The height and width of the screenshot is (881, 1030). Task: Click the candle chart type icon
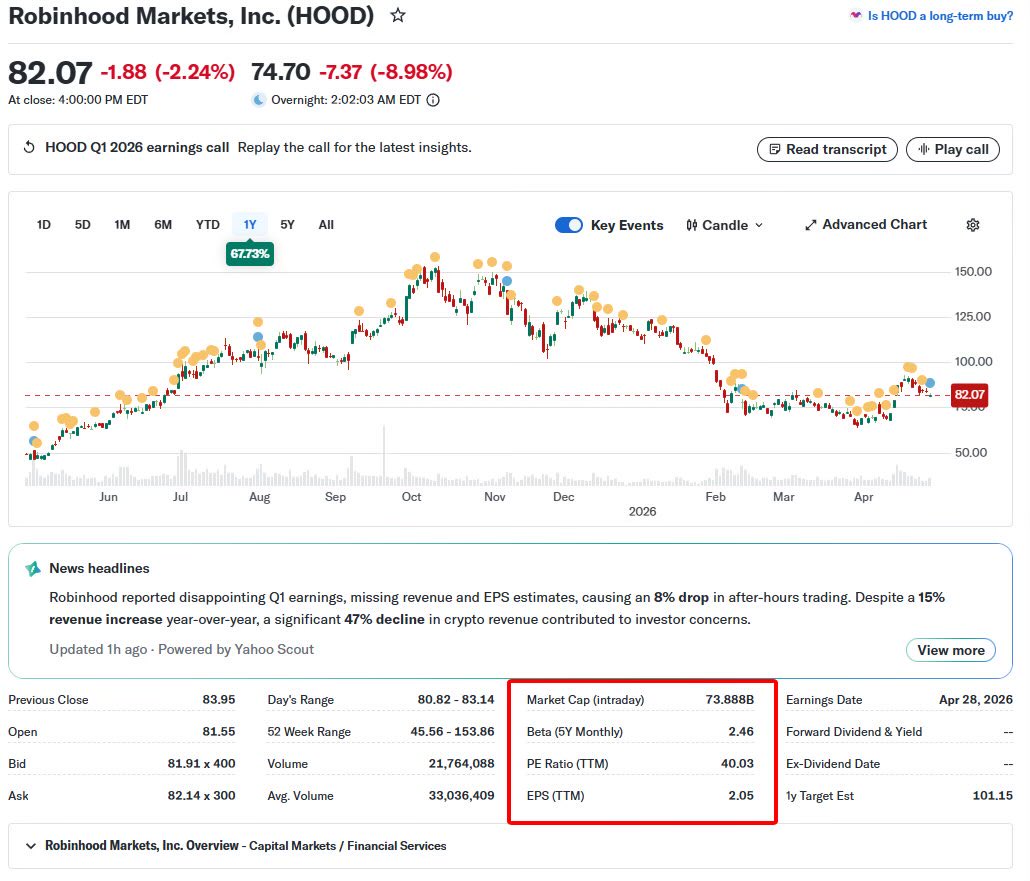(692, 225)
